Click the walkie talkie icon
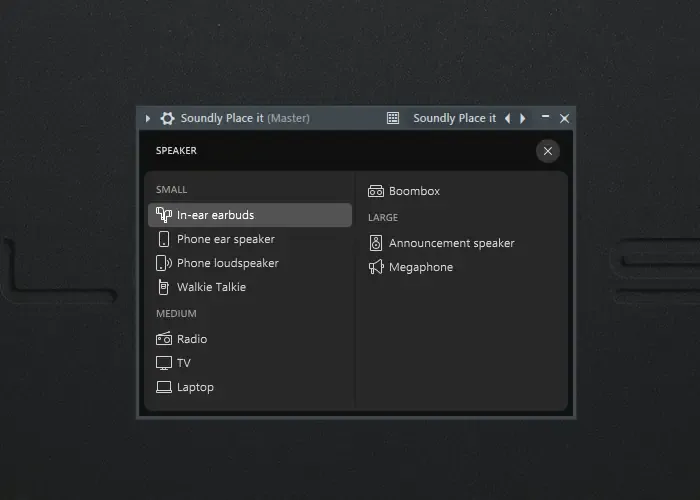This screenshot has width=700, height=500. pyautogui.click(x=164, y=287)
